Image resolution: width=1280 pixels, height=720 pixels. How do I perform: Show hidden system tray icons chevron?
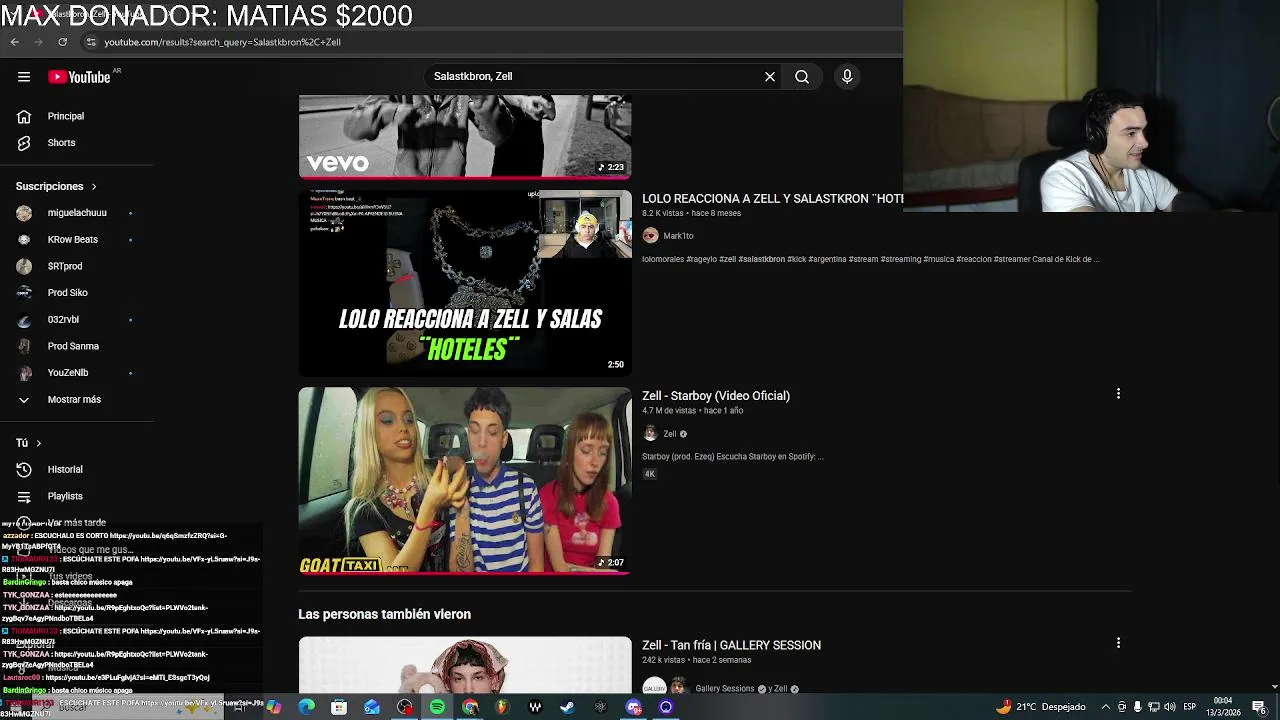pyautogui.click(x=1106, y=707)
